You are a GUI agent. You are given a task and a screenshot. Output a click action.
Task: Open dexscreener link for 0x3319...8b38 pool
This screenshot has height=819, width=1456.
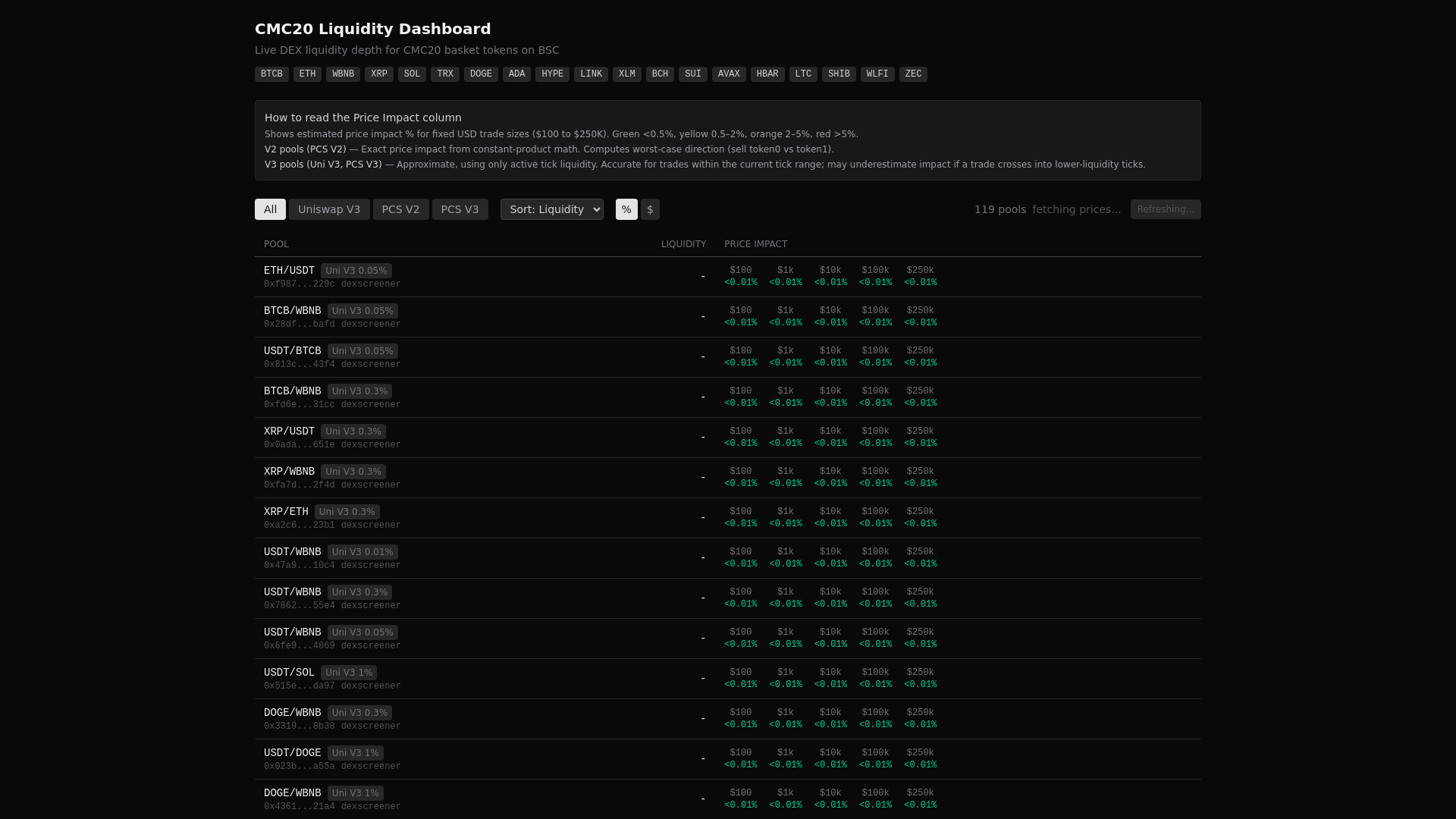371,726
